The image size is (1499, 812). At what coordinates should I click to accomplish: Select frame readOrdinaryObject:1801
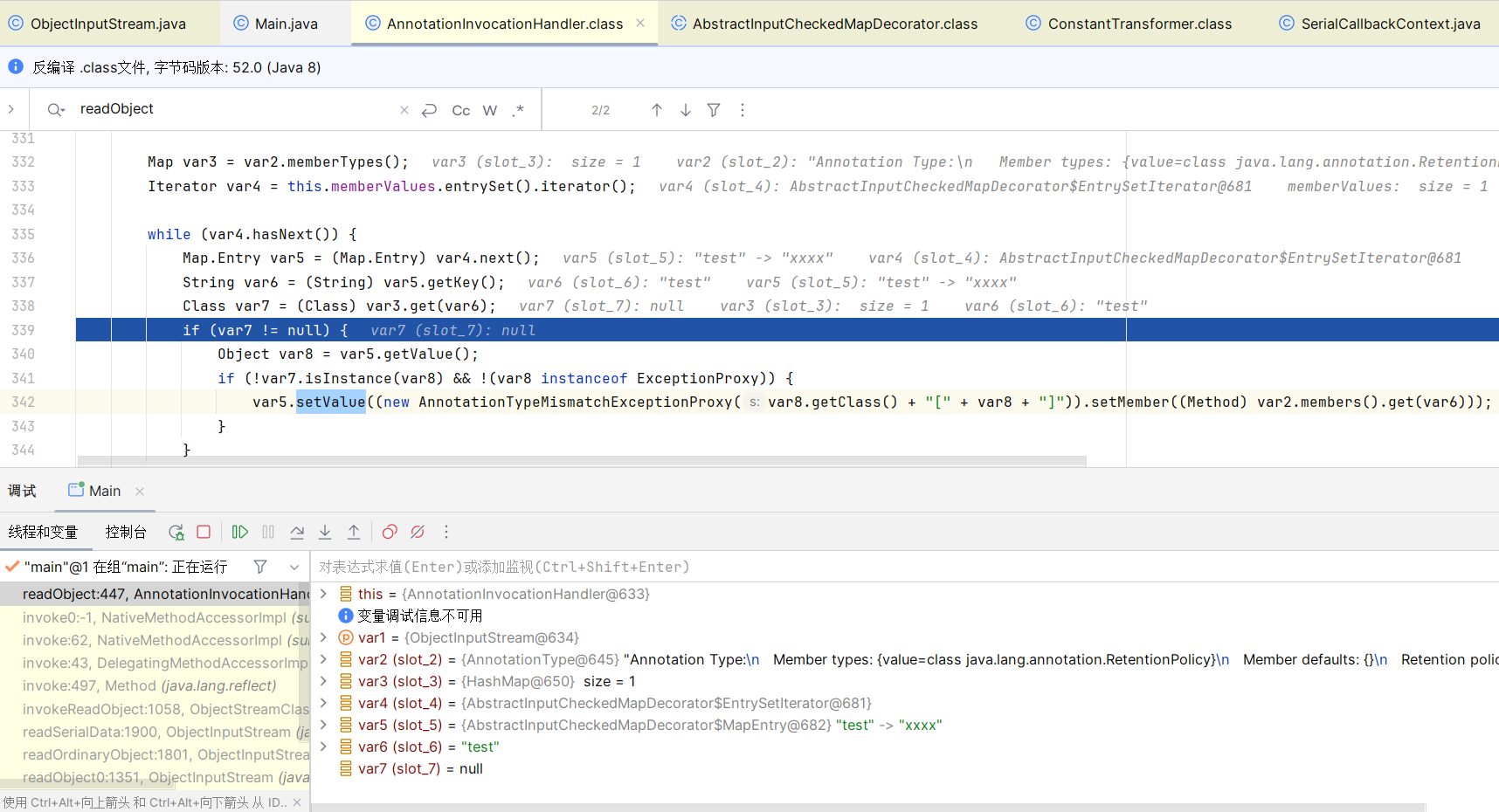tap(155, 754)
